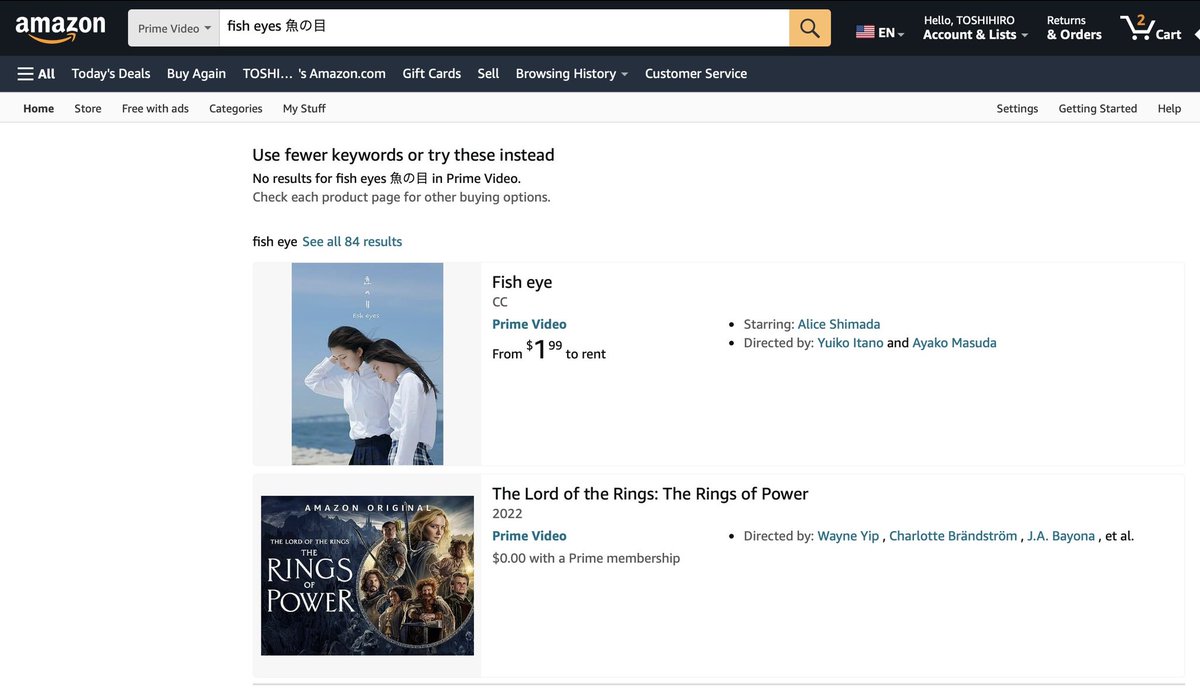Open Gift Cards
This screenshot has width=1200, height=700.
pyautogui.click(x=432, y=74)
